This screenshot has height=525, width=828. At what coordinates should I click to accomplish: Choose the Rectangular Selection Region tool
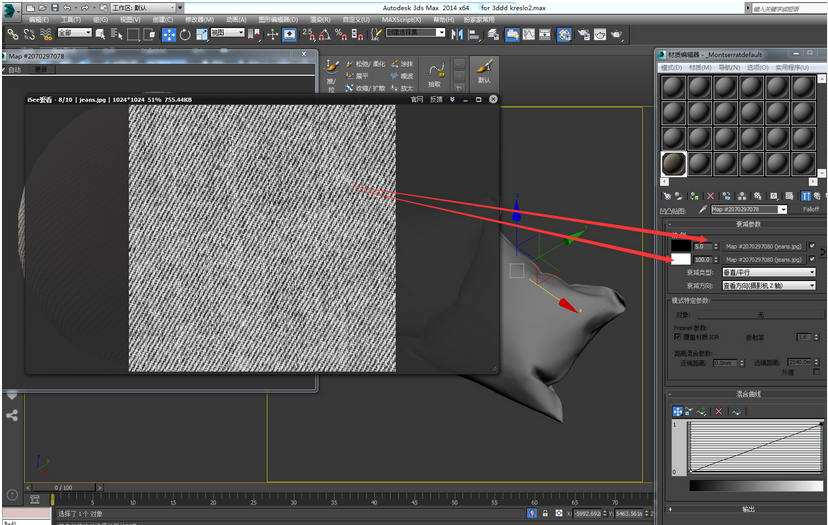[x=133, y=34]
